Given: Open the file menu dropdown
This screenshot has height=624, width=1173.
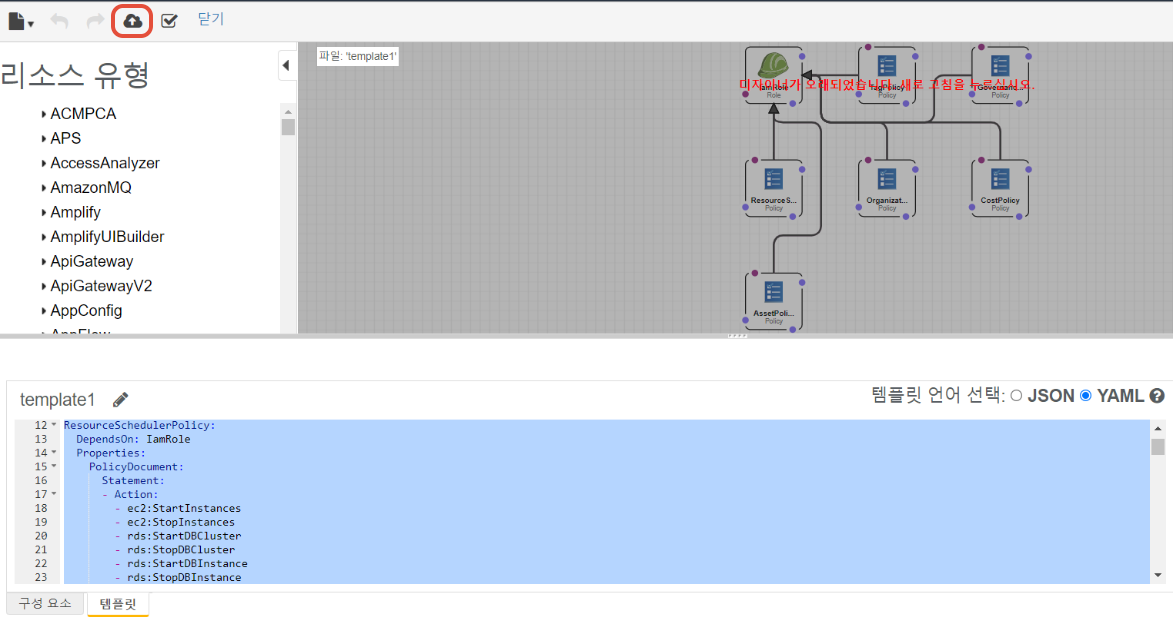Looking at the screenshot, I should tap(21, 21).
